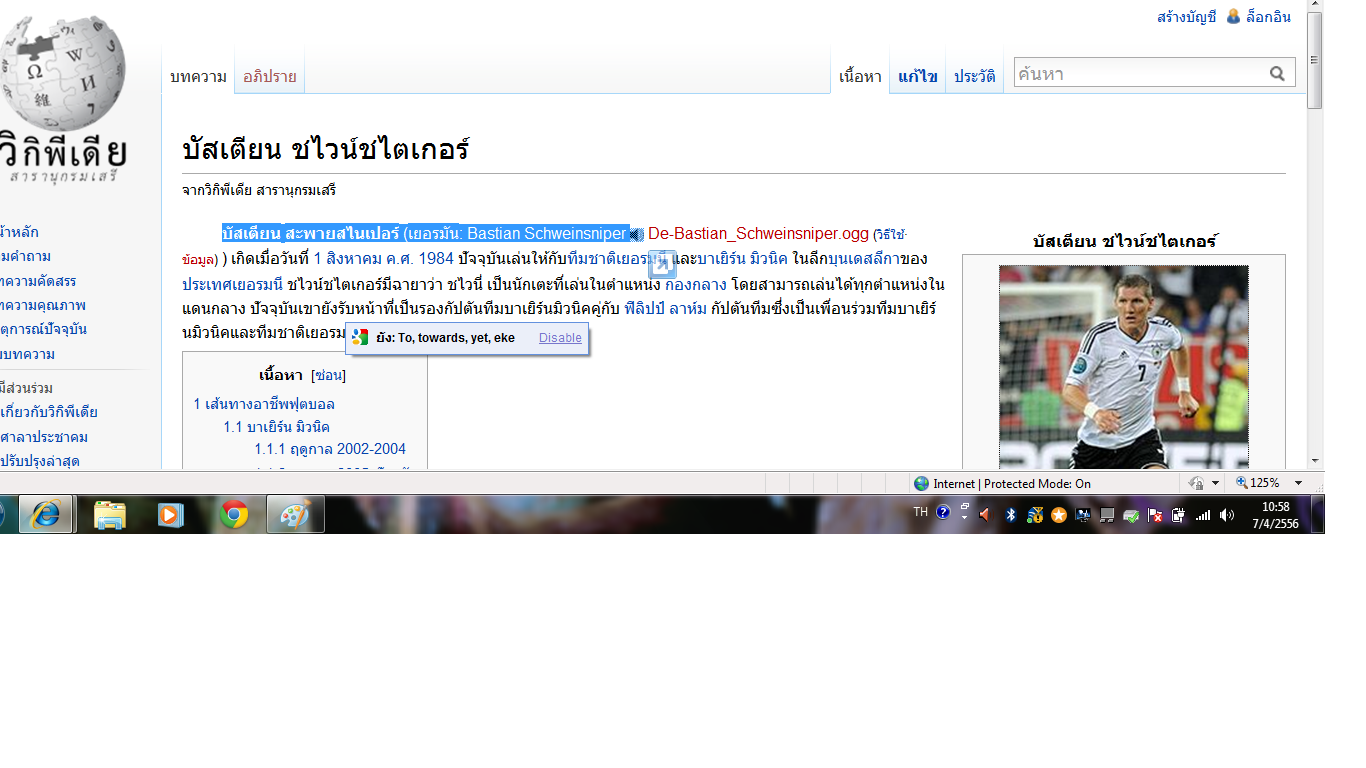Open the บาเยิร์น มิวนิค article link
Screen dimensions: 1366x768
pyautogui.click(x=742, y=259)
